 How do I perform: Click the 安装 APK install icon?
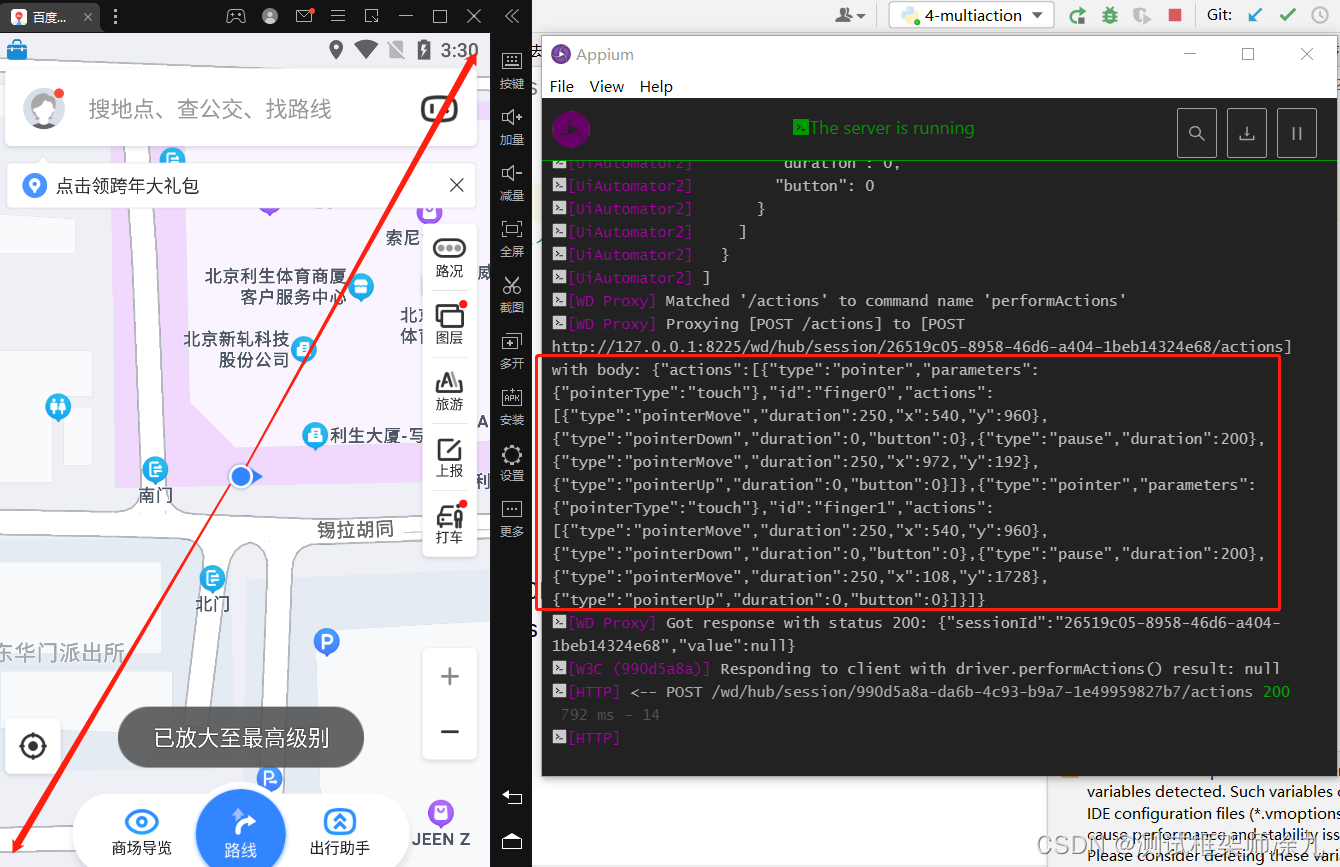click(x=512, y=406)
